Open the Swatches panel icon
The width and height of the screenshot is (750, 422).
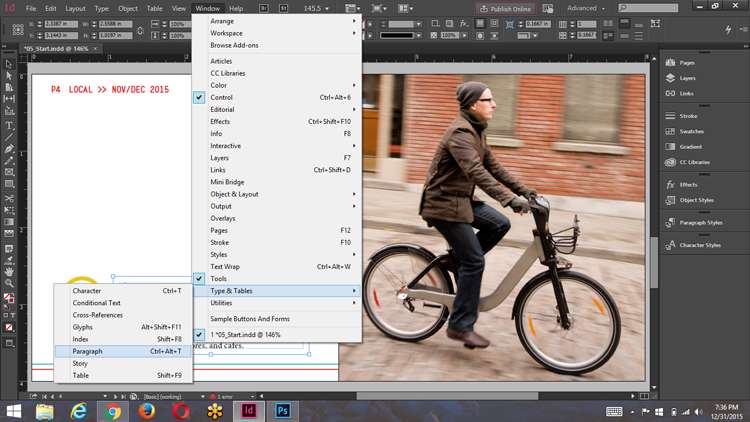click(685, 131)
